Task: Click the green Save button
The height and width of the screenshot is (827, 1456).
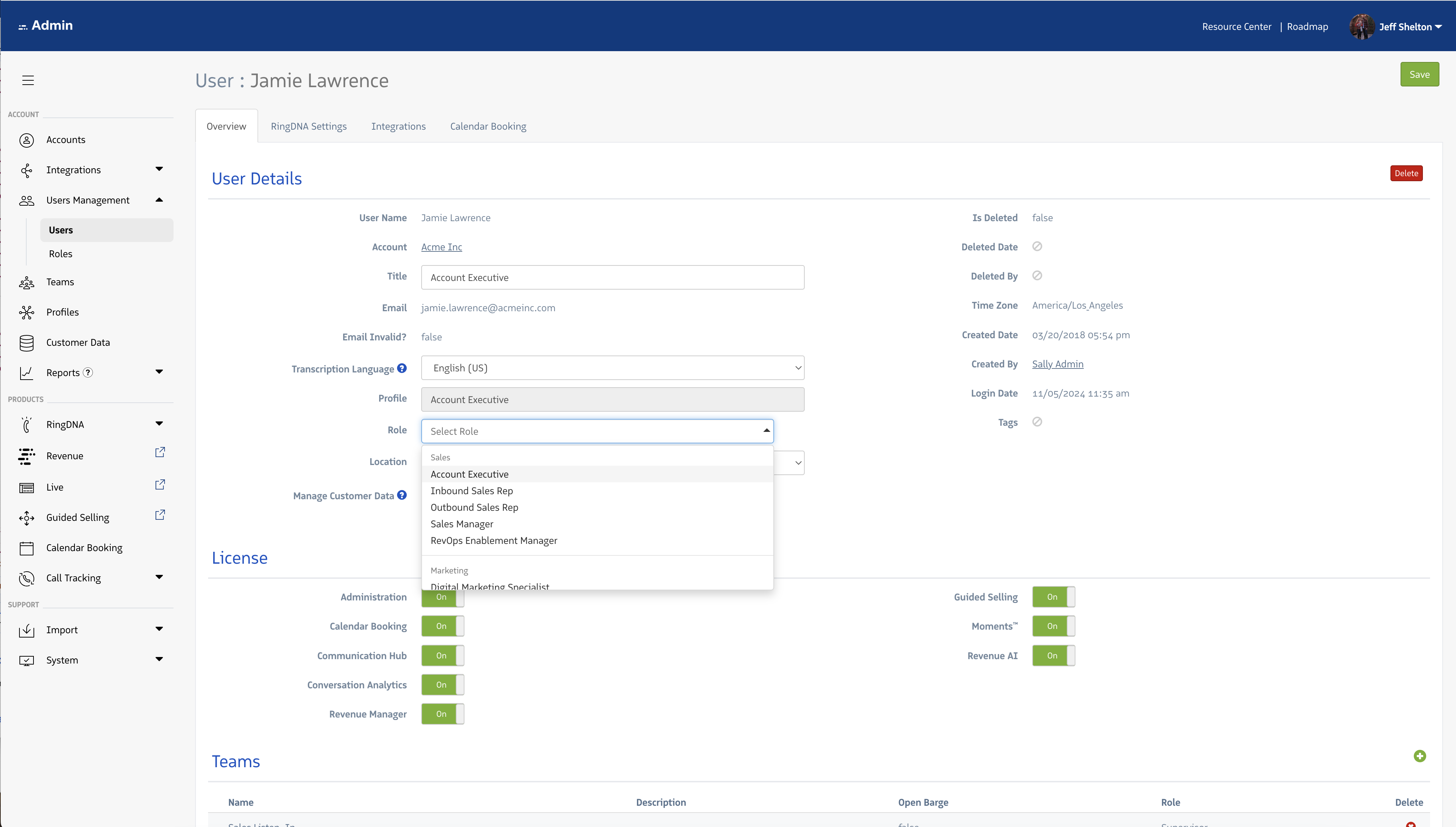Action: [1419, 75]
